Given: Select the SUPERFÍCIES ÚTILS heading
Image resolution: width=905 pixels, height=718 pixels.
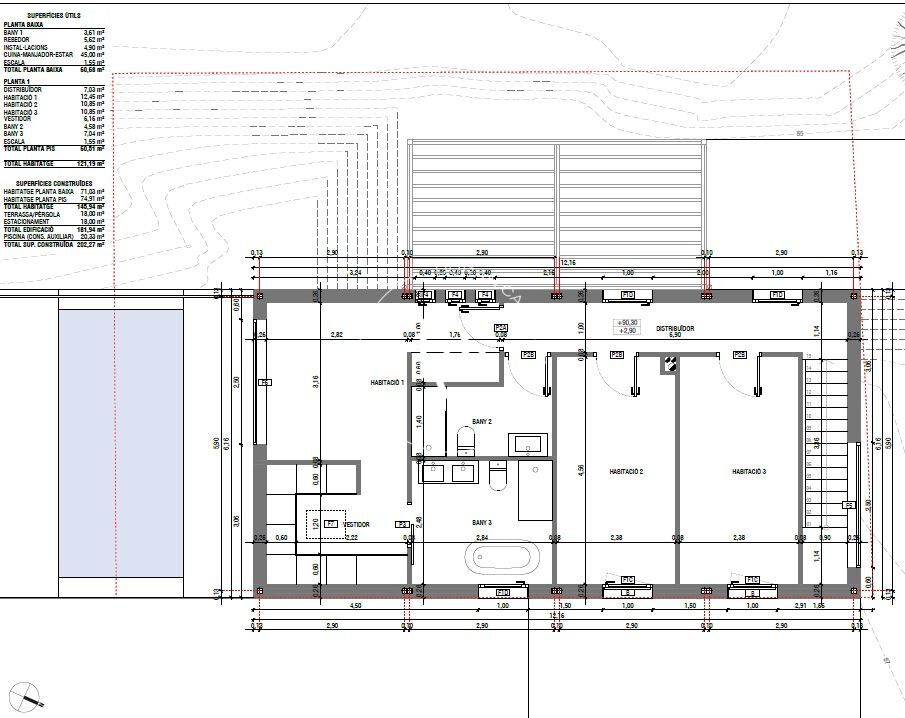Looking at the screenshot, I should pos(54,16).
